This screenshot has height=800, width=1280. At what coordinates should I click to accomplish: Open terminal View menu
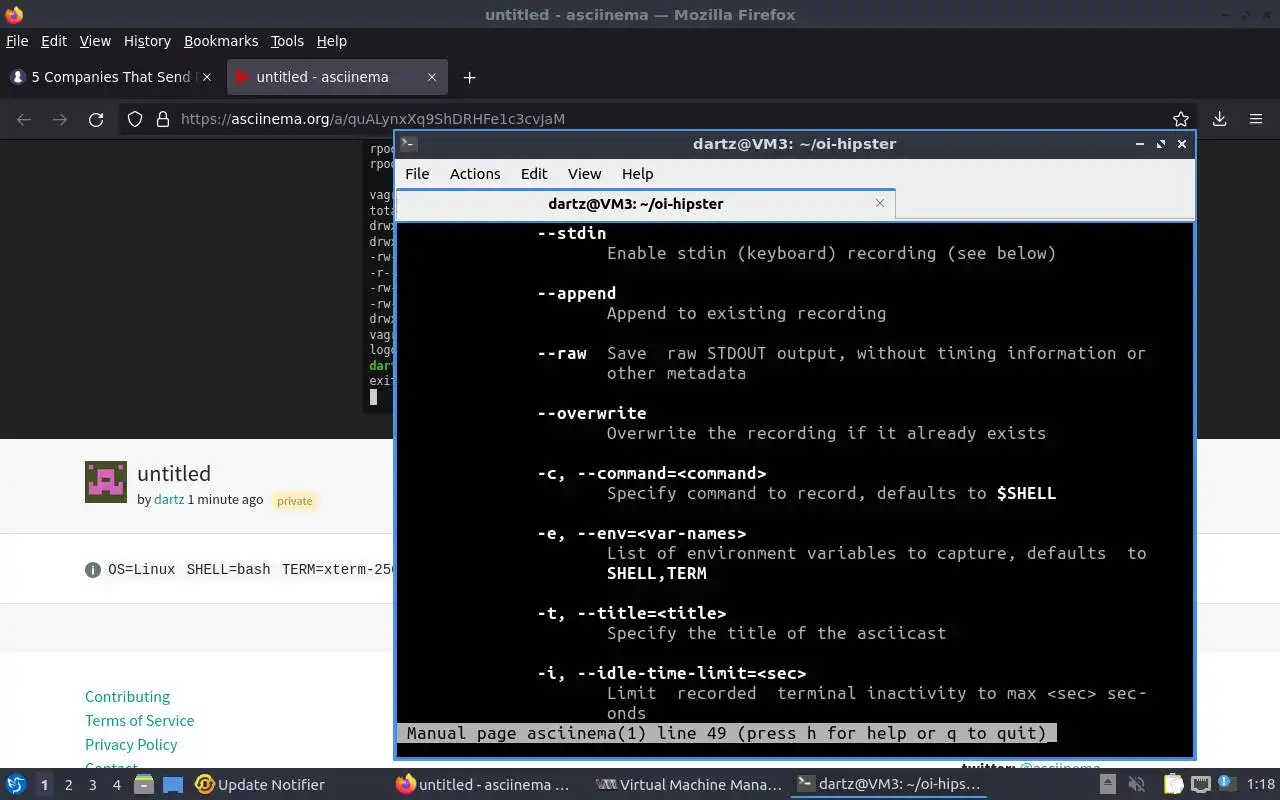pyautogui.click(x=585, y=173)
